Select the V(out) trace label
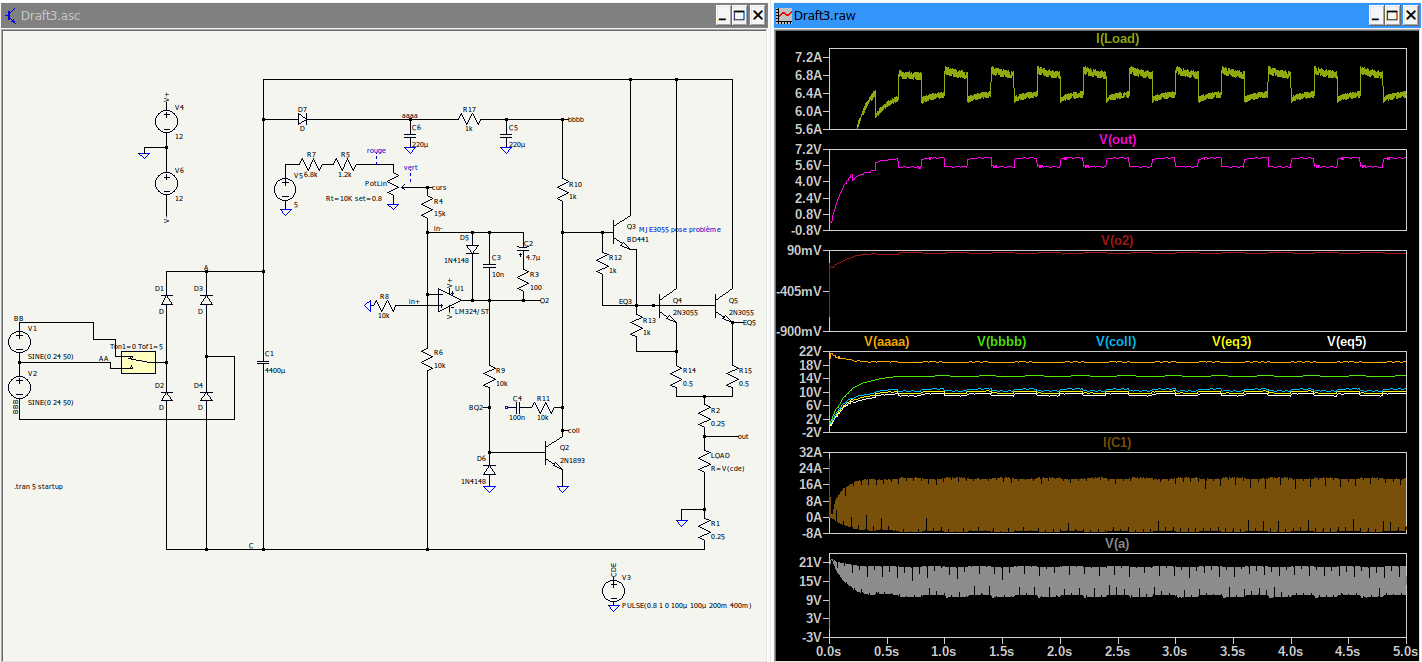Screen dimensions: 1422x662 [1117, 139]
